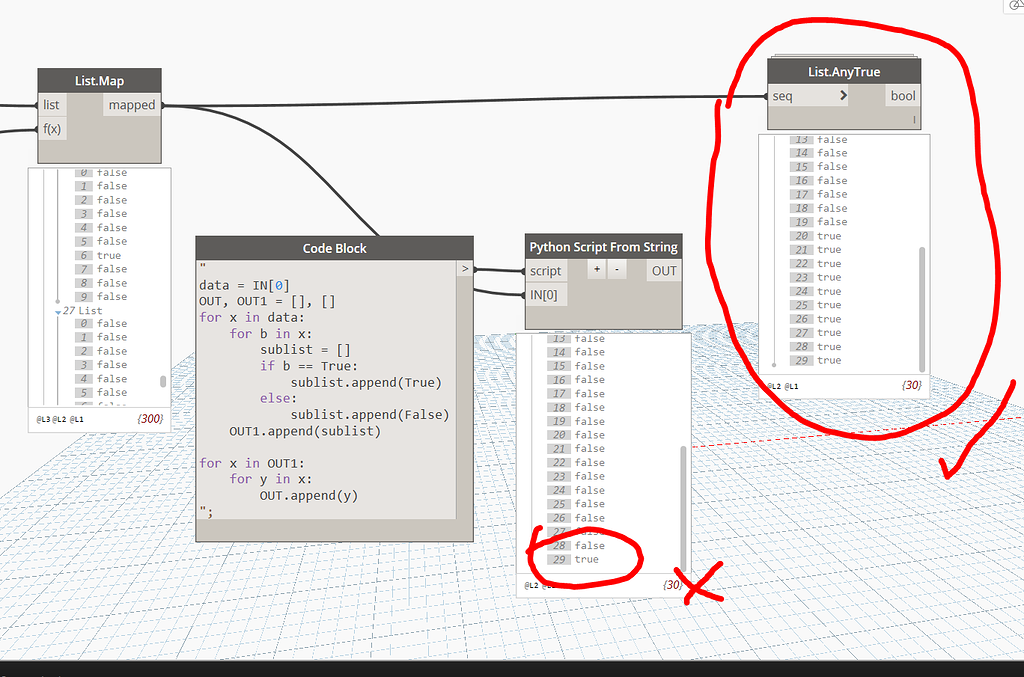1024x677 pixels.
Task: Add an input with the + button
Action: [596, 270]
